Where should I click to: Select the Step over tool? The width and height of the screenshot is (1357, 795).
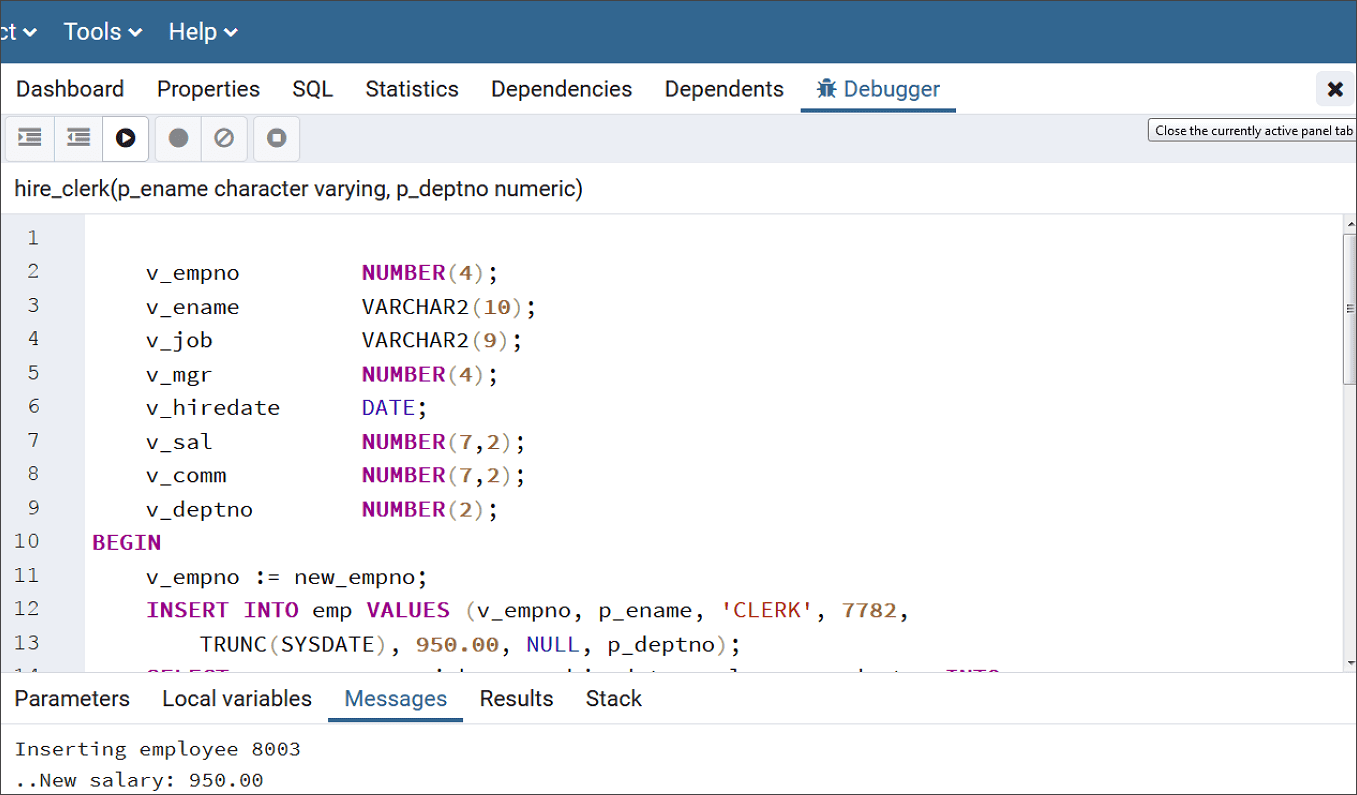point(77,138)
